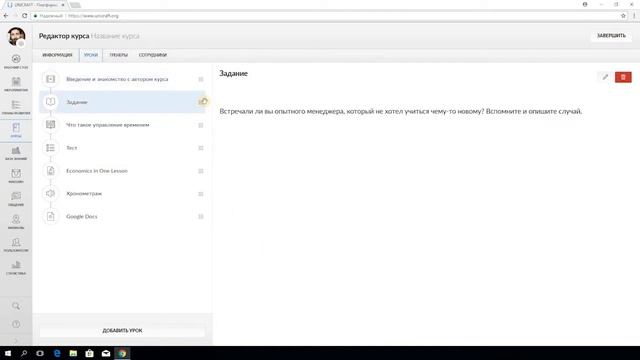Select the Google Docs lesson
The height and width of the screenshot is (360, 640).
pyautogui.click(x=122, y=216)
